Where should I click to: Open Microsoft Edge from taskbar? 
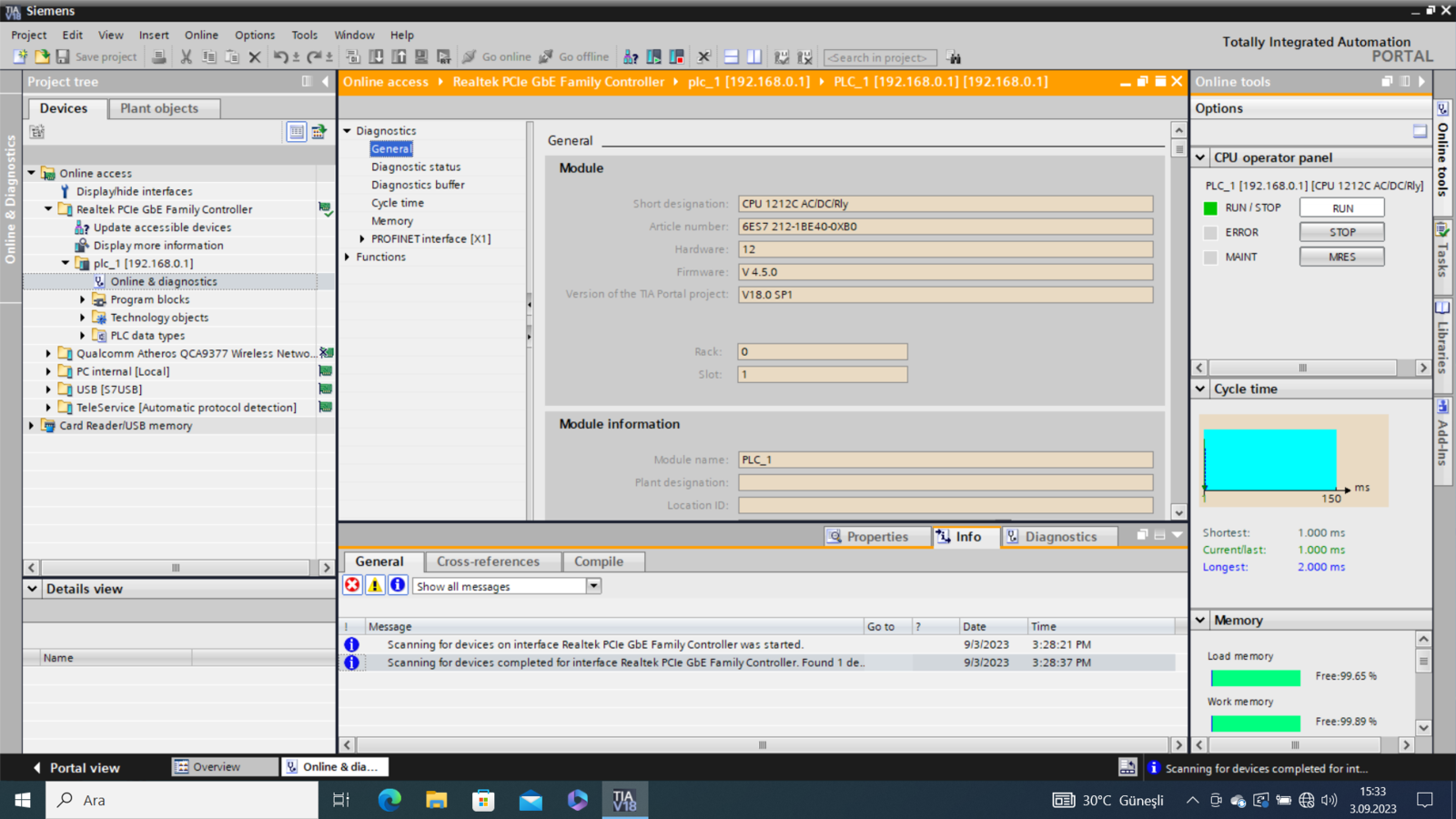[x=389, y=800]
